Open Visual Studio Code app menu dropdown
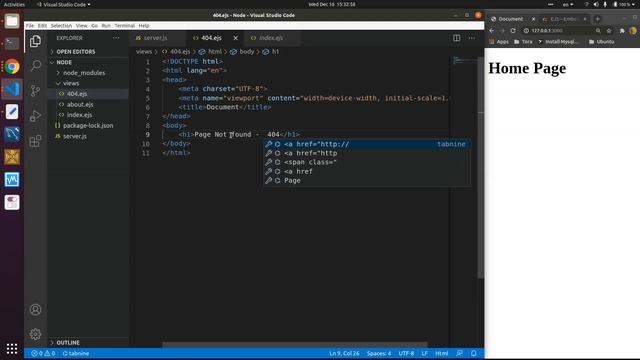The image size is (640, 360). pos(64,4)
